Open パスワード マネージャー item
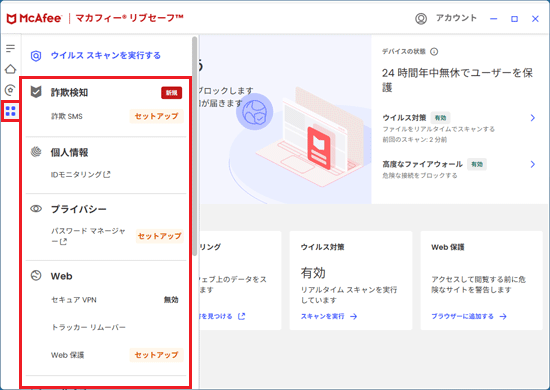The image size is (550, 390). (x=88, y=236)
